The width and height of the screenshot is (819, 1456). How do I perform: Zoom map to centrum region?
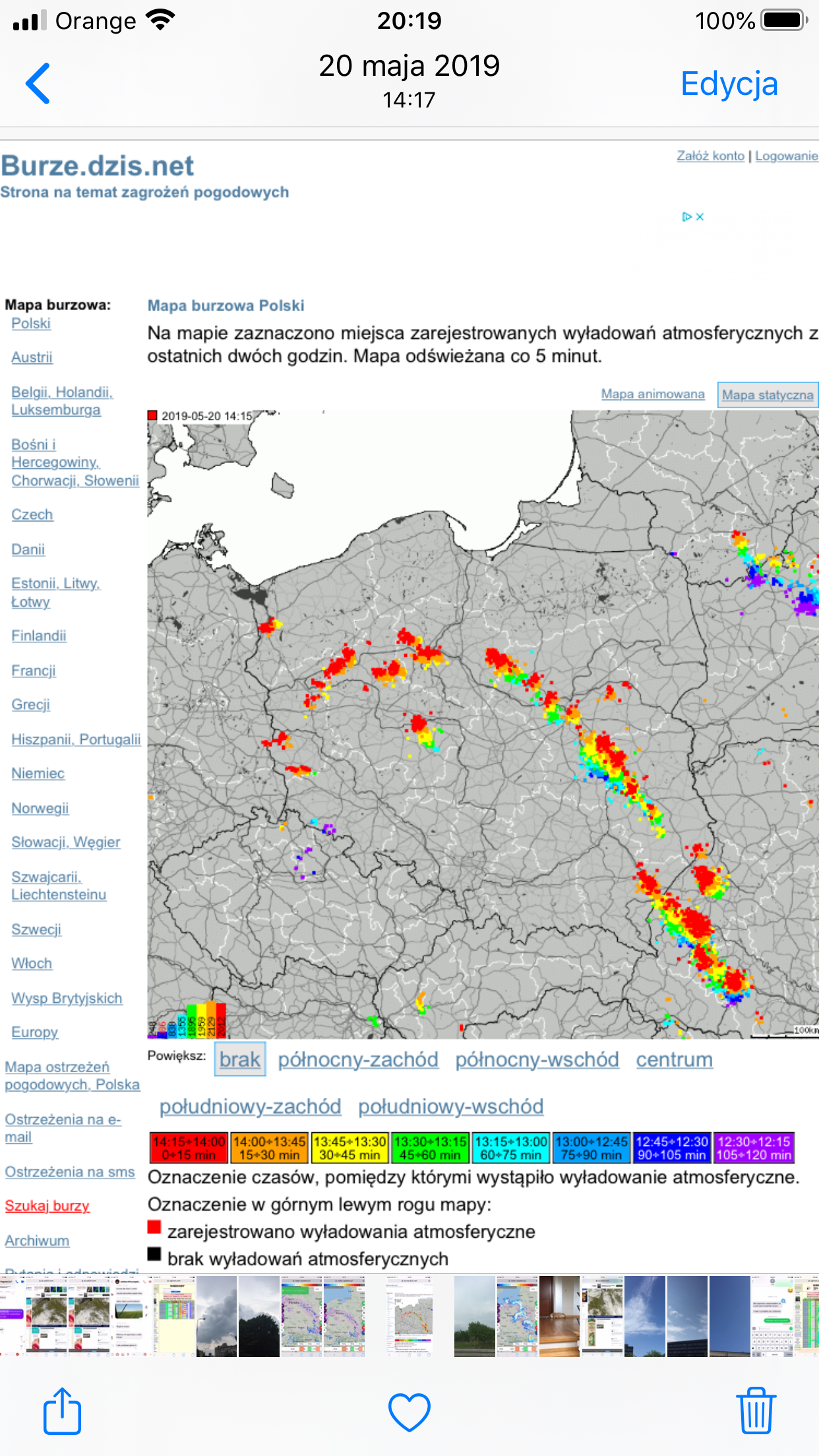tap(674, 1060)
